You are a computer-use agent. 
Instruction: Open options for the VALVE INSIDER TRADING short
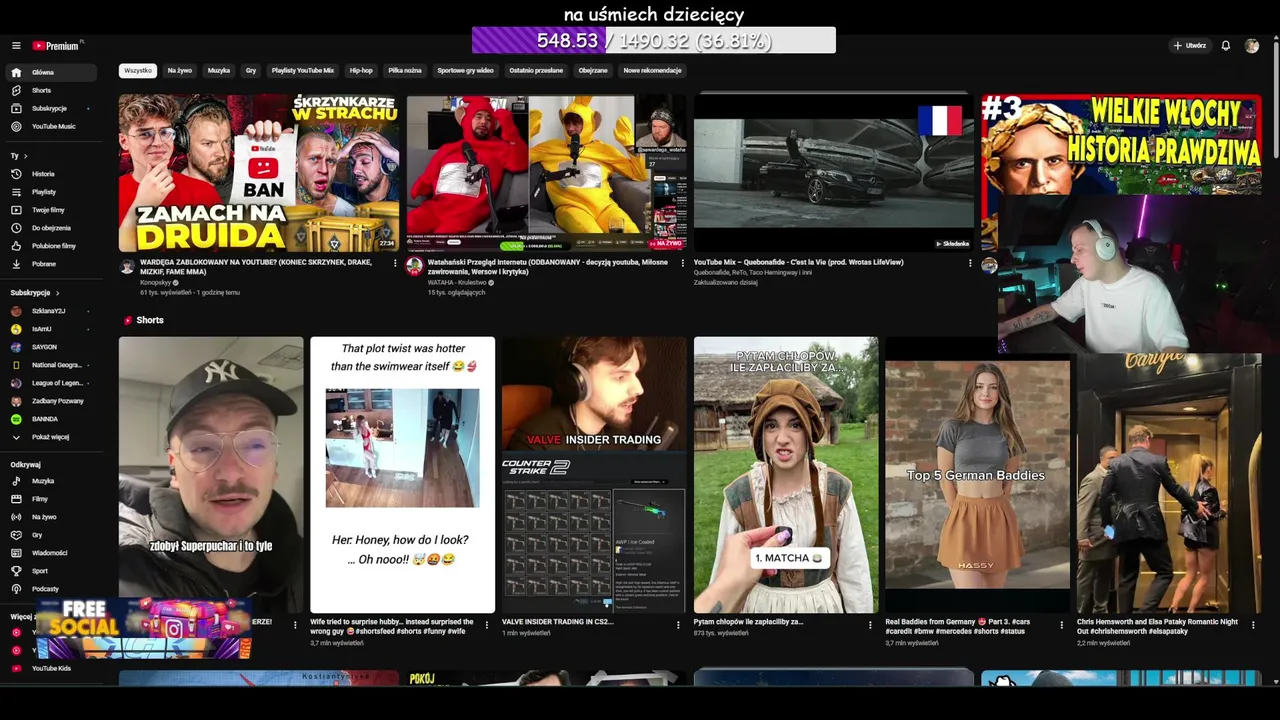[x=678, y=625]
